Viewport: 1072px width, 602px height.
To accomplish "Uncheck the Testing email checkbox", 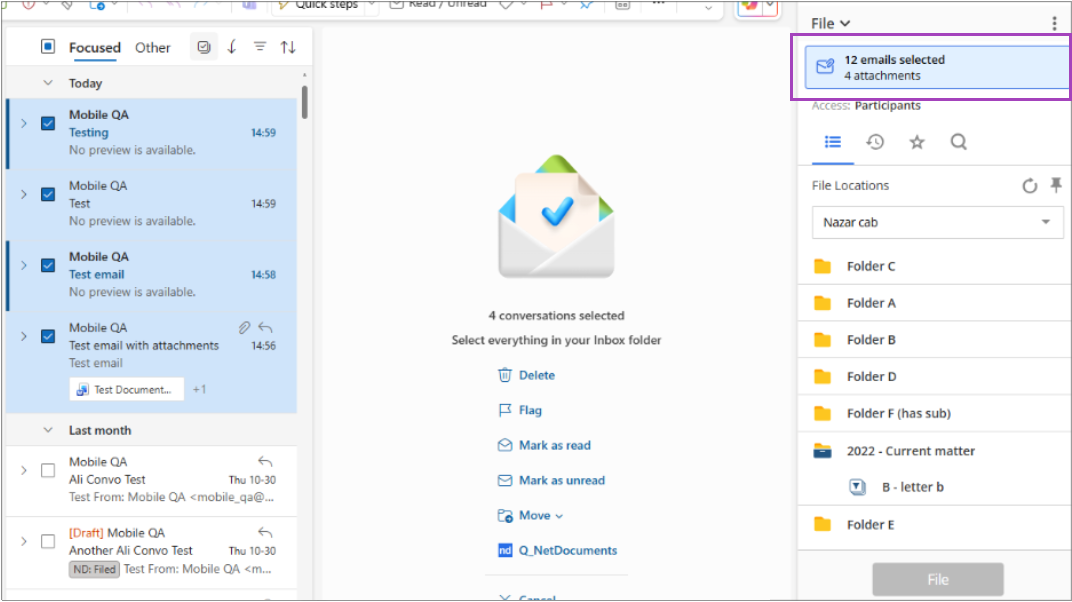I will click(x=48, y=123).
